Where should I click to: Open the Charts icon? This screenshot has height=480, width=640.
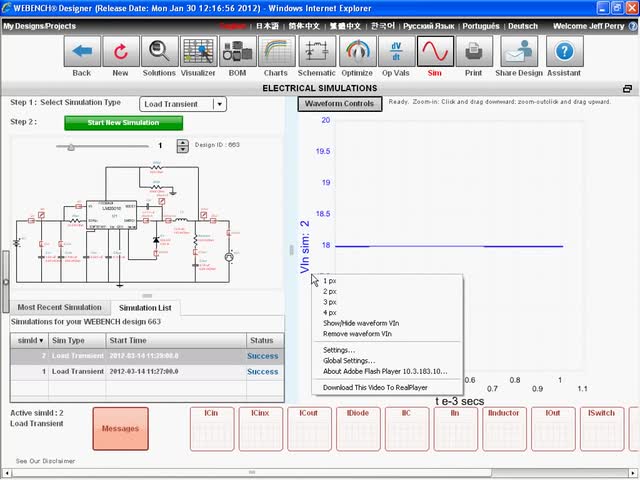(x=276, y=51)
